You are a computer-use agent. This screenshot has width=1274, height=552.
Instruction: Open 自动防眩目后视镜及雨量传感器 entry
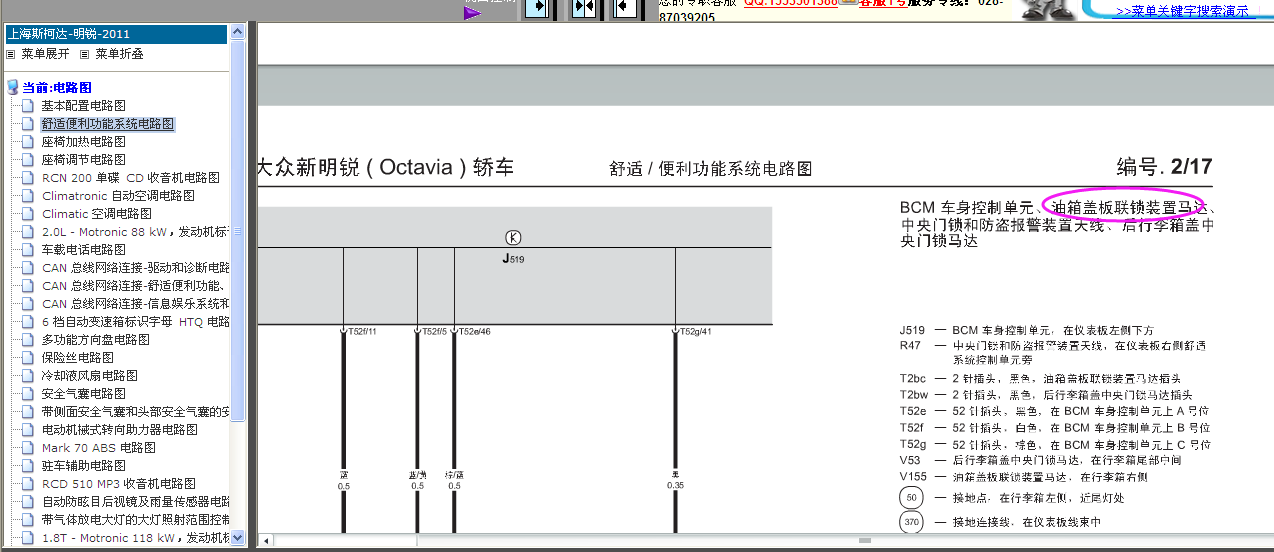pyautogui.click(x=135, y=502)
